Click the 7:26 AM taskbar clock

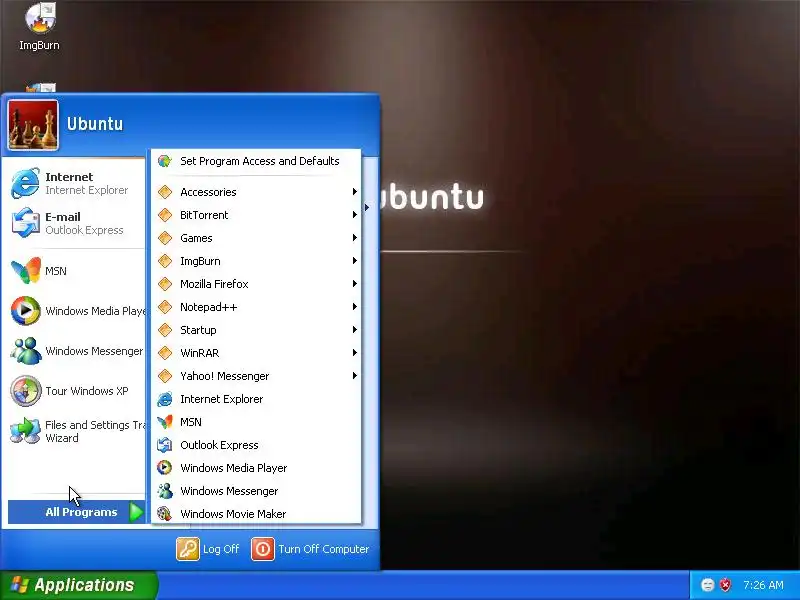click(763, 585)
